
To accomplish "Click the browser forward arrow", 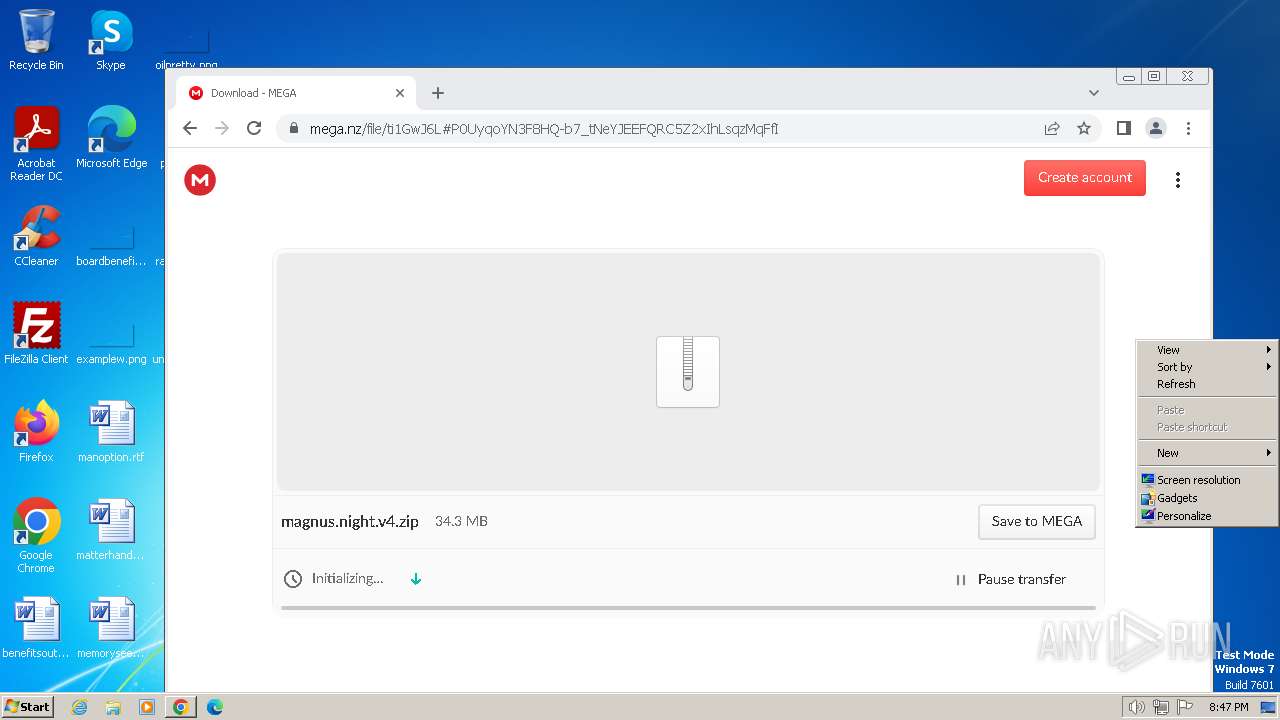I will (222, 128).
